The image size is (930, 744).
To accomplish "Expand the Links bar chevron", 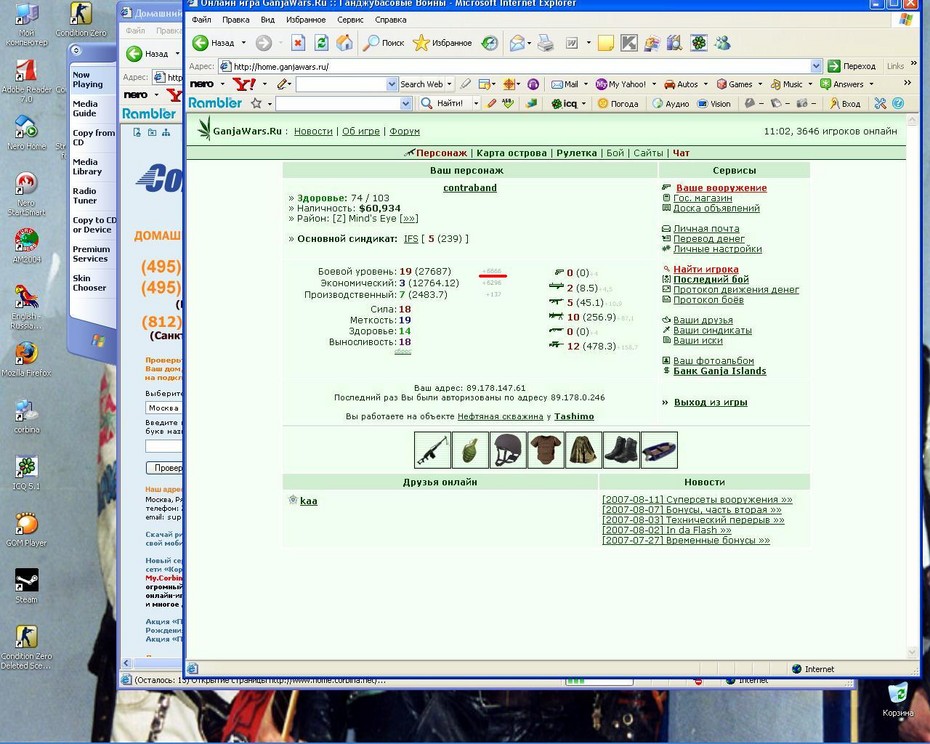I will click(914, 63).
